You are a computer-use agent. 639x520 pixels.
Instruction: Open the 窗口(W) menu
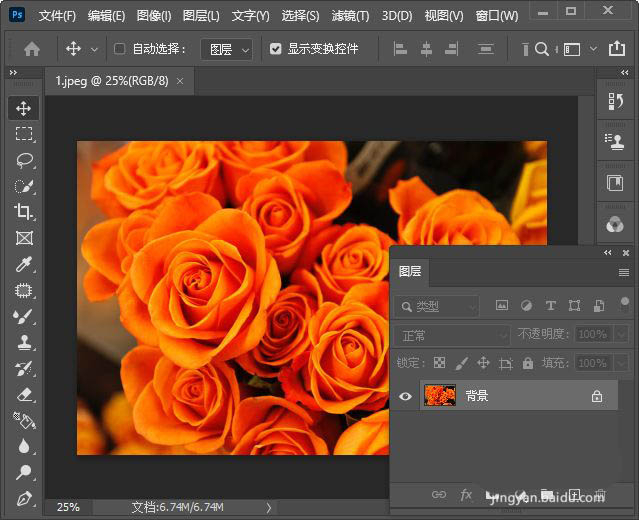coord(497,16)
